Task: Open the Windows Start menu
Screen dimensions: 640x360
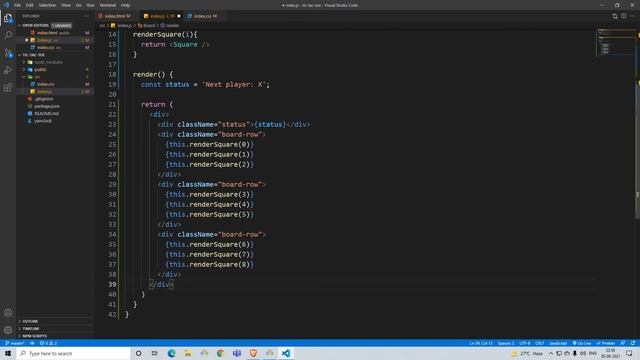Action: pos(8,353)
